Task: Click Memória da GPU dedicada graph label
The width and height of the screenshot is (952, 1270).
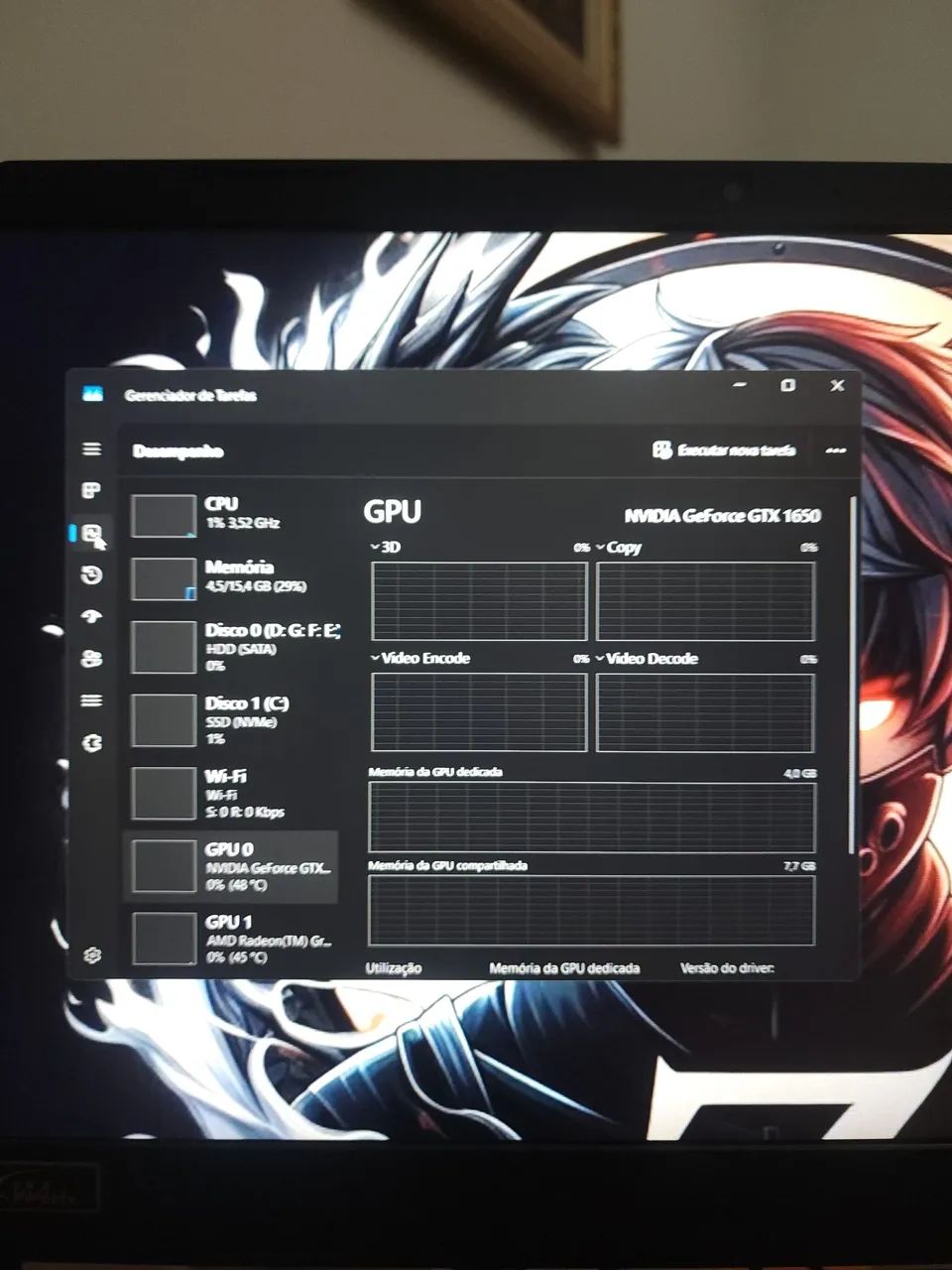Action: click(x=435, y=772)
